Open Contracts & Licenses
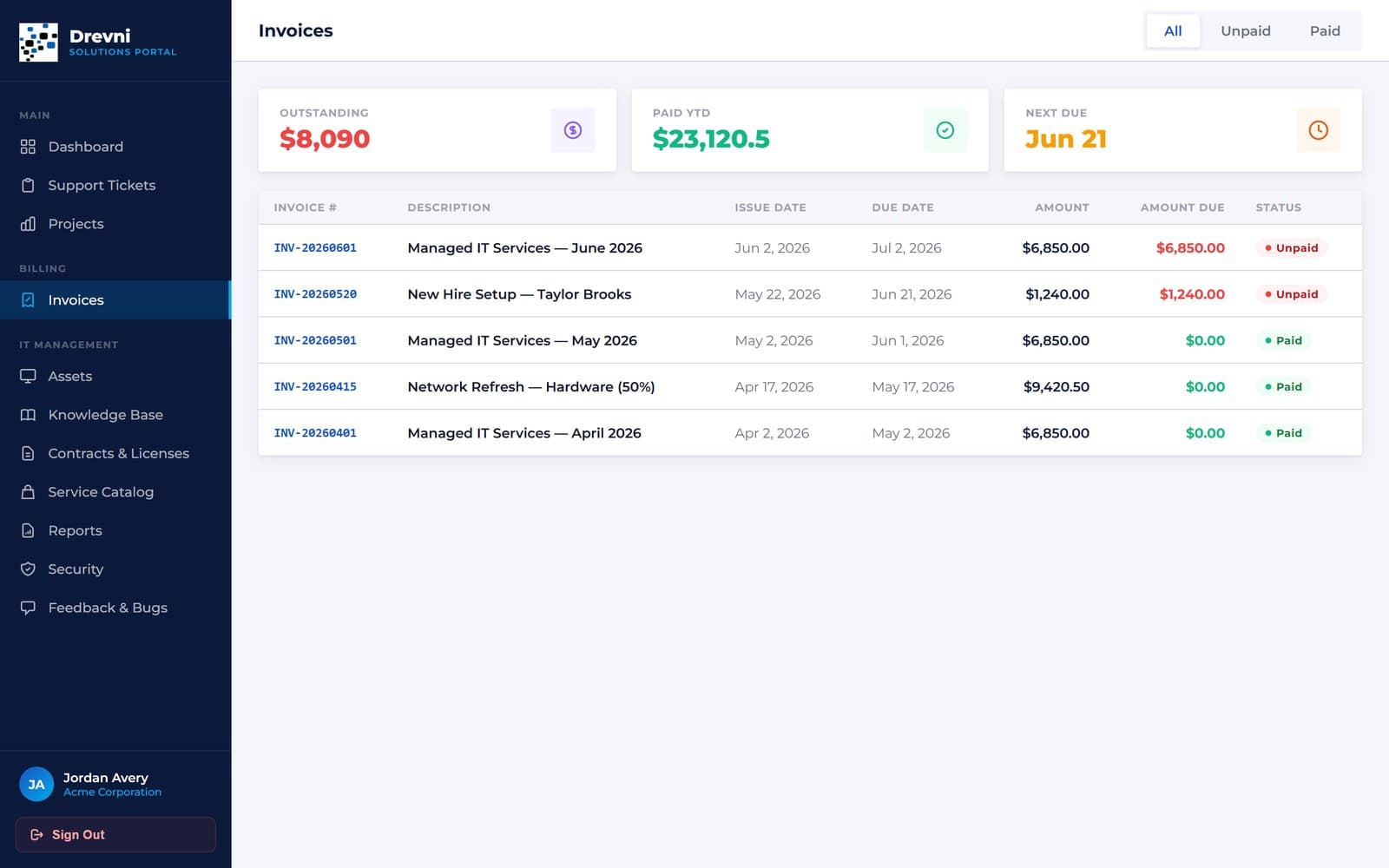 point(115,453)
